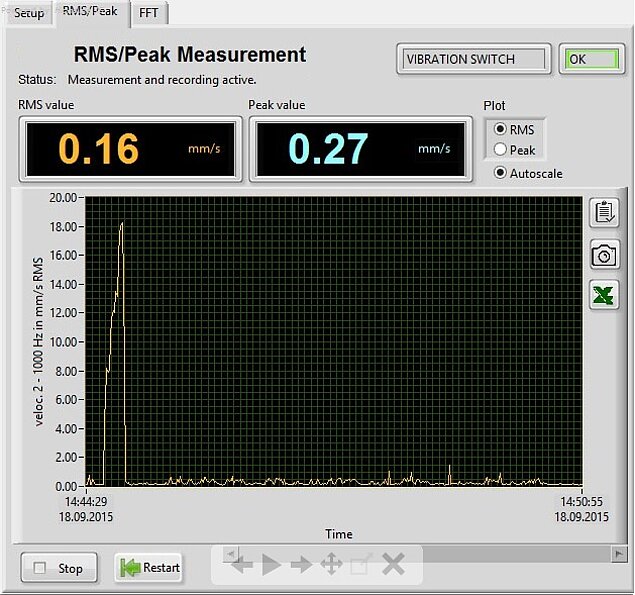Click the green OK status indicator
Image resolution: width=635 pixels, height=595 pixels.
(x=592, y=59)
